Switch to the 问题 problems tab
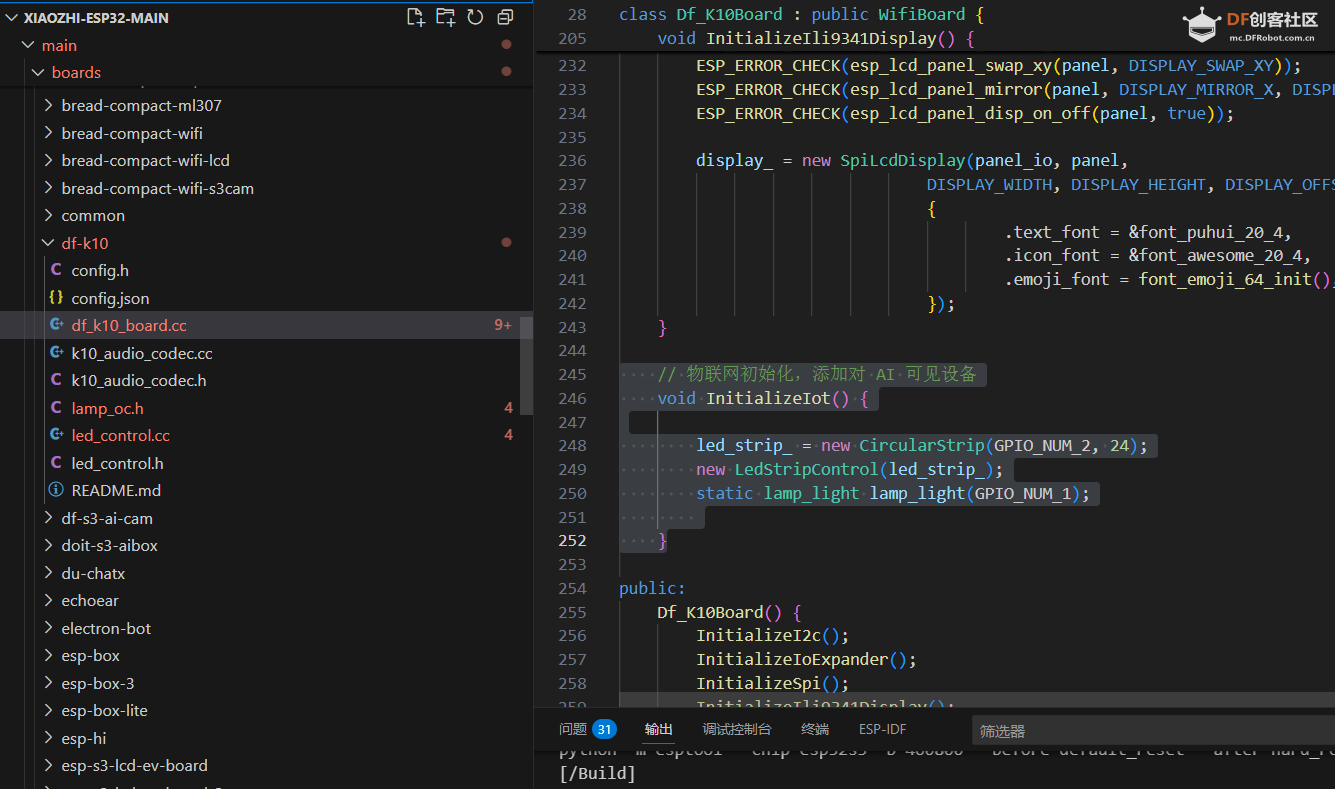 (573, 729)
